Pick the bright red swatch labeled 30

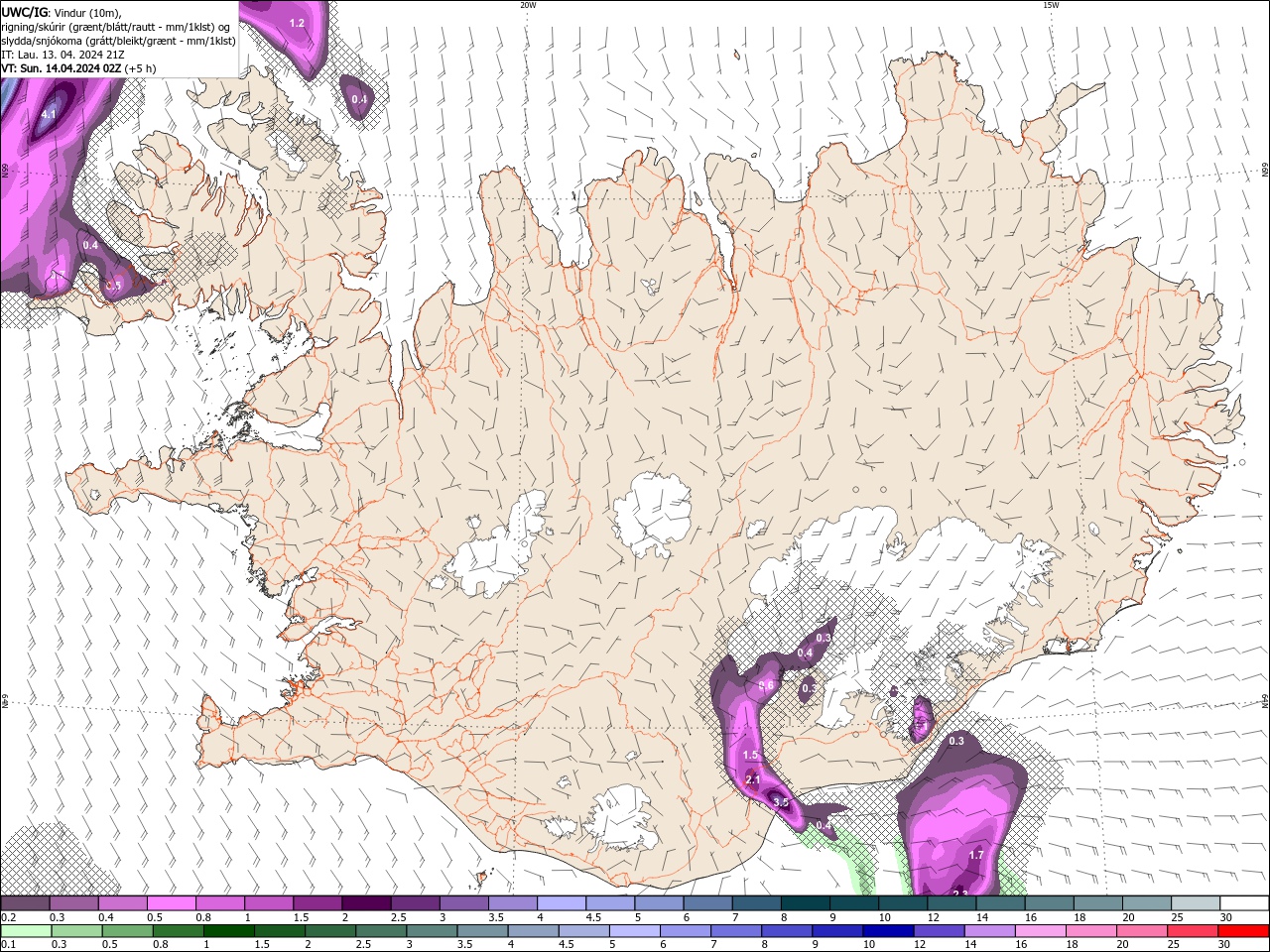pos(1244,931)
